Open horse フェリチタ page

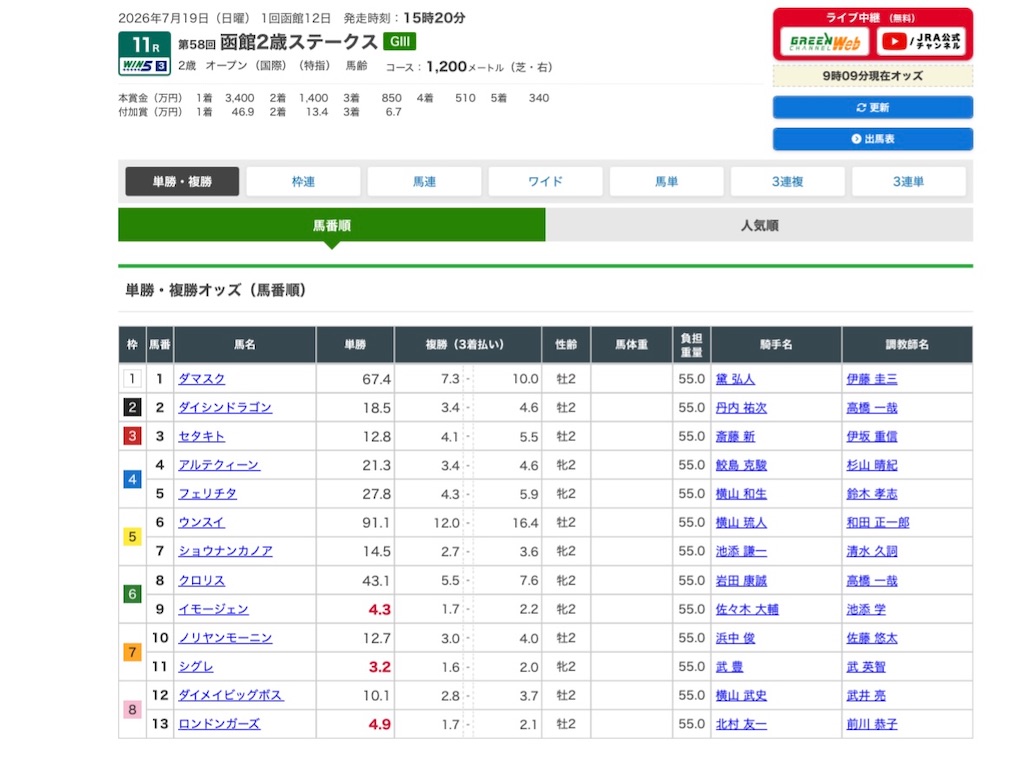point(208,494)
